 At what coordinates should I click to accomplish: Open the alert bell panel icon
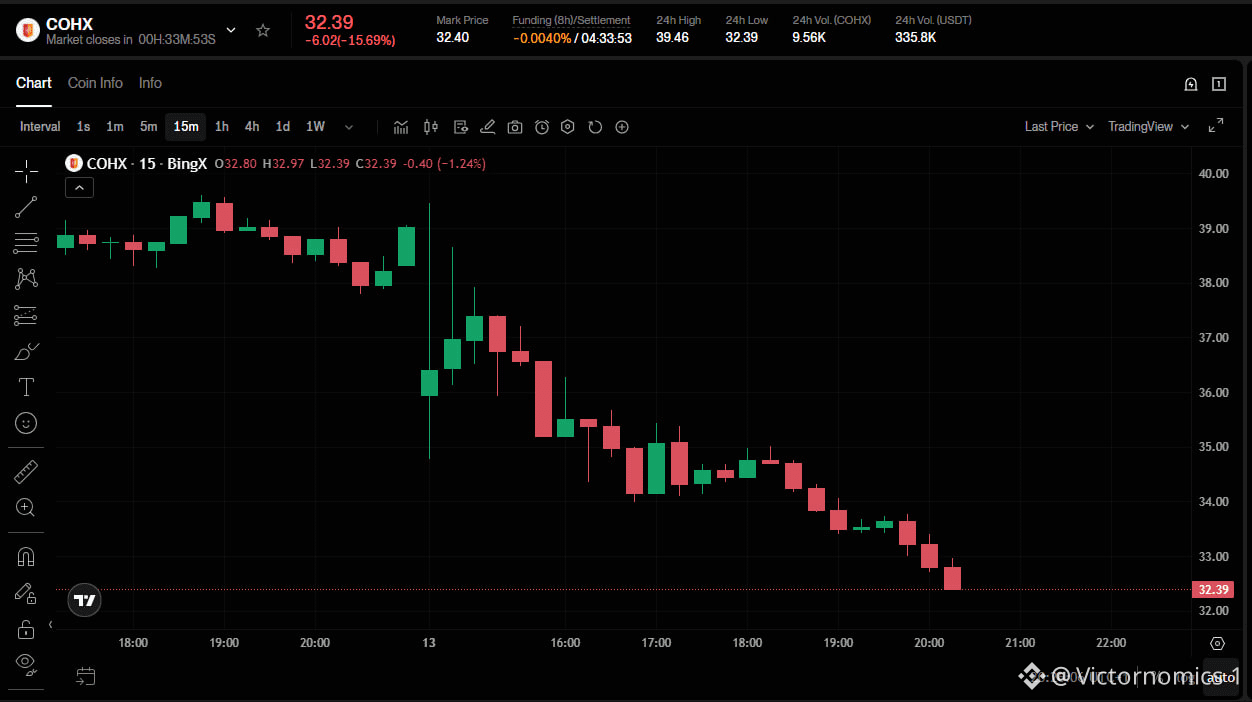(x=1191, y=84)
